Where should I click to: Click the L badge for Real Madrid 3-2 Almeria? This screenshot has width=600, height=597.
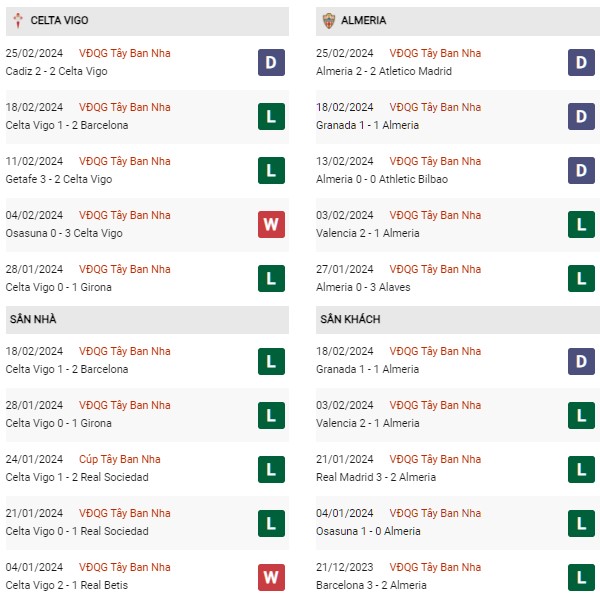[x=581, y=469]
